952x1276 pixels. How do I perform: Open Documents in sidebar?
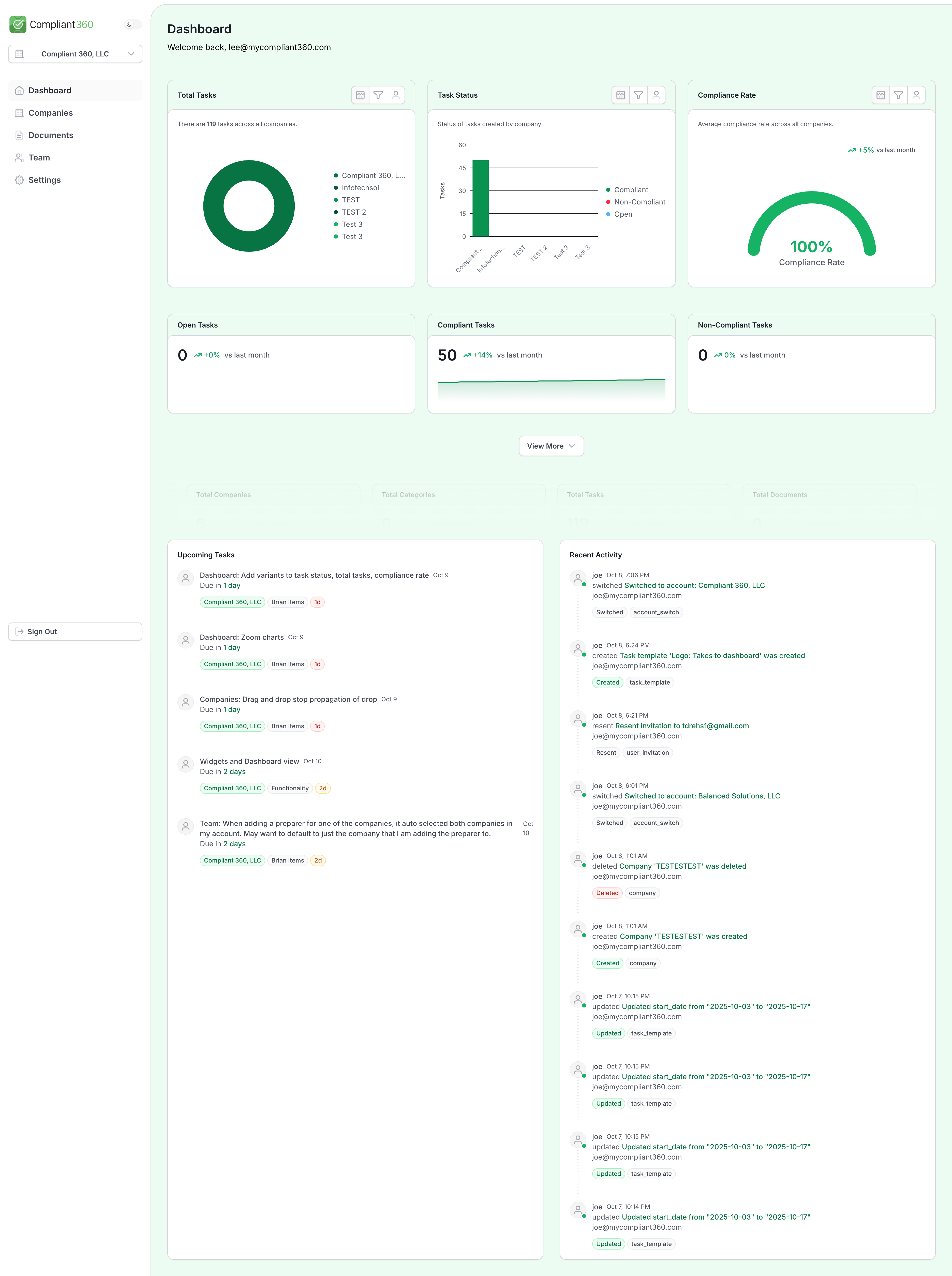(75, 136)
